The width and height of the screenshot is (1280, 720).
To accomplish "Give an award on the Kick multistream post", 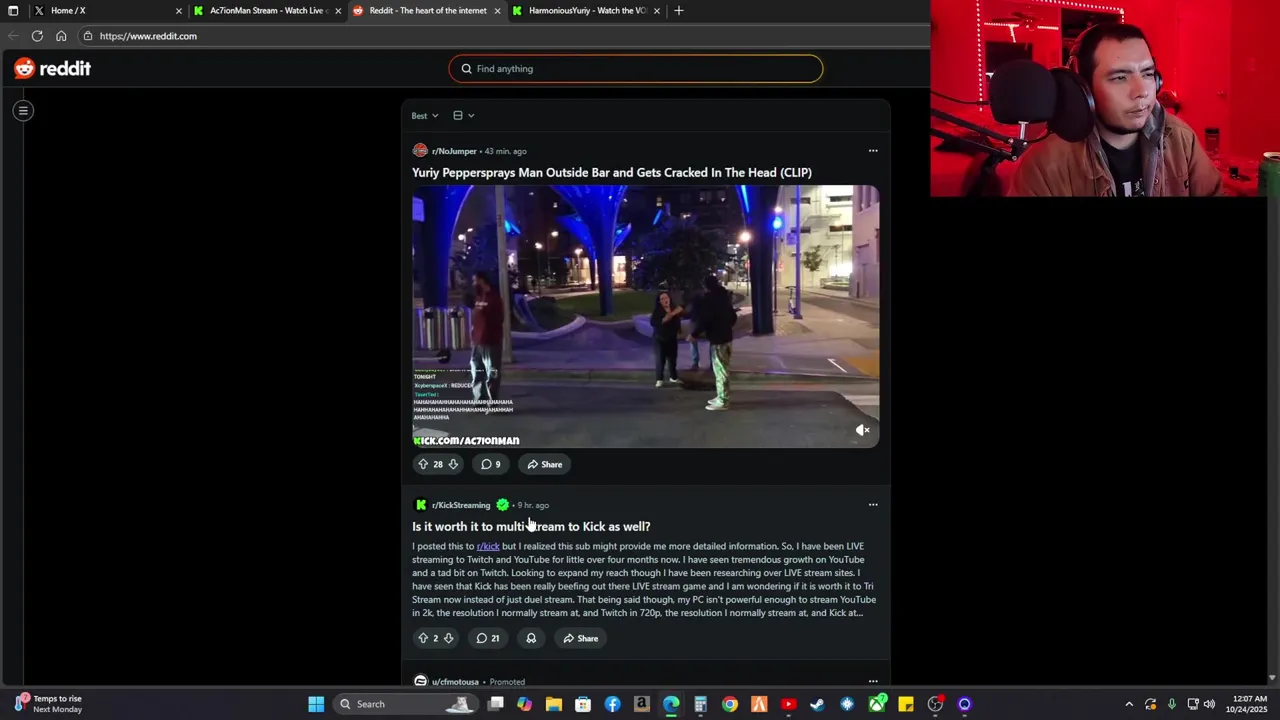I will [x=531, y=638].
